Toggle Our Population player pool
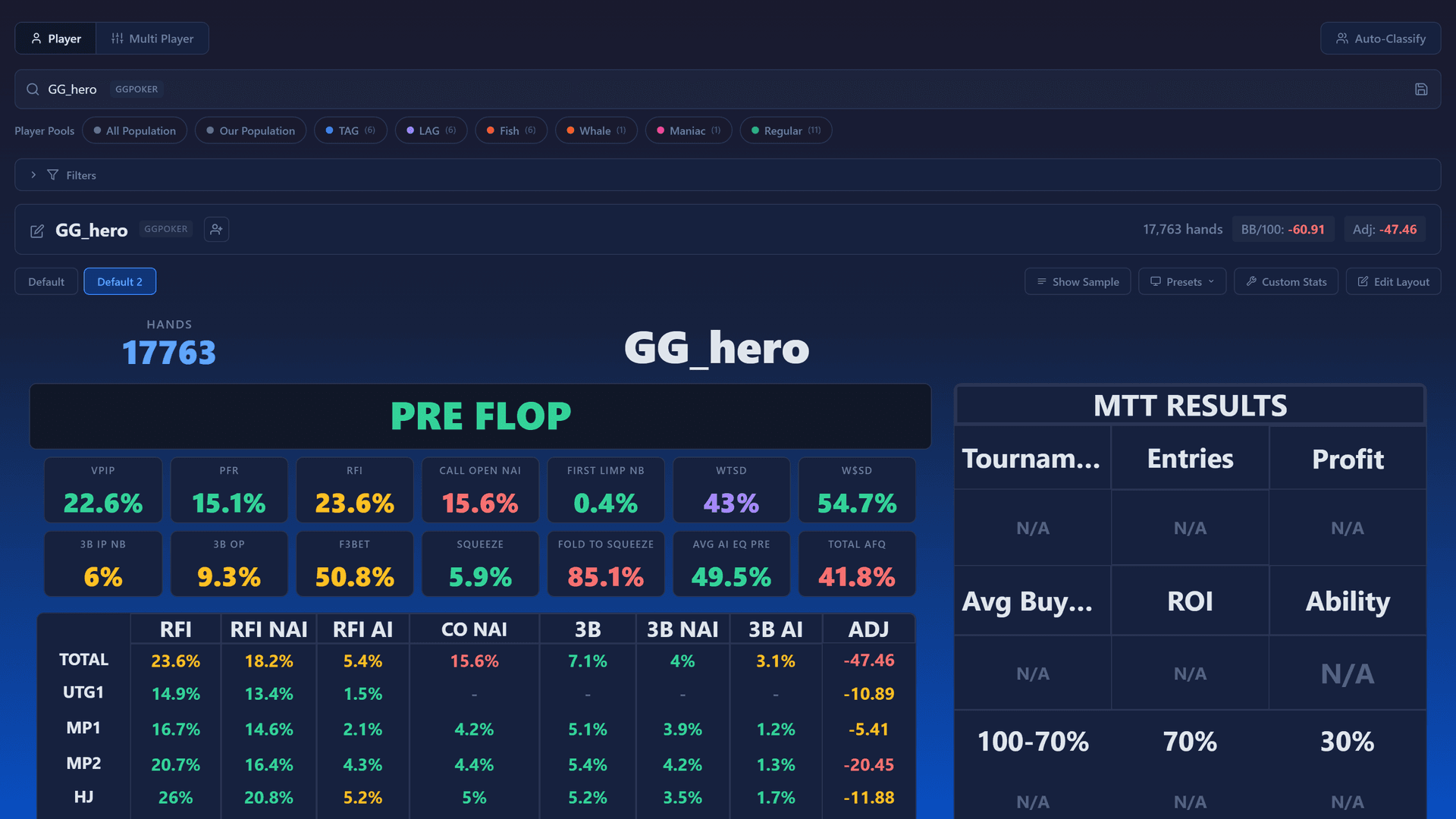Viewport: 1456px width, 819px height. [250, 130]
